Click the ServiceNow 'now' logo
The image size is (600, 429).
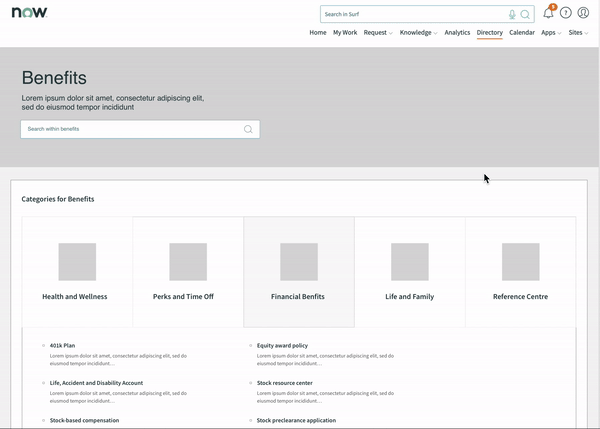point(29,12)
